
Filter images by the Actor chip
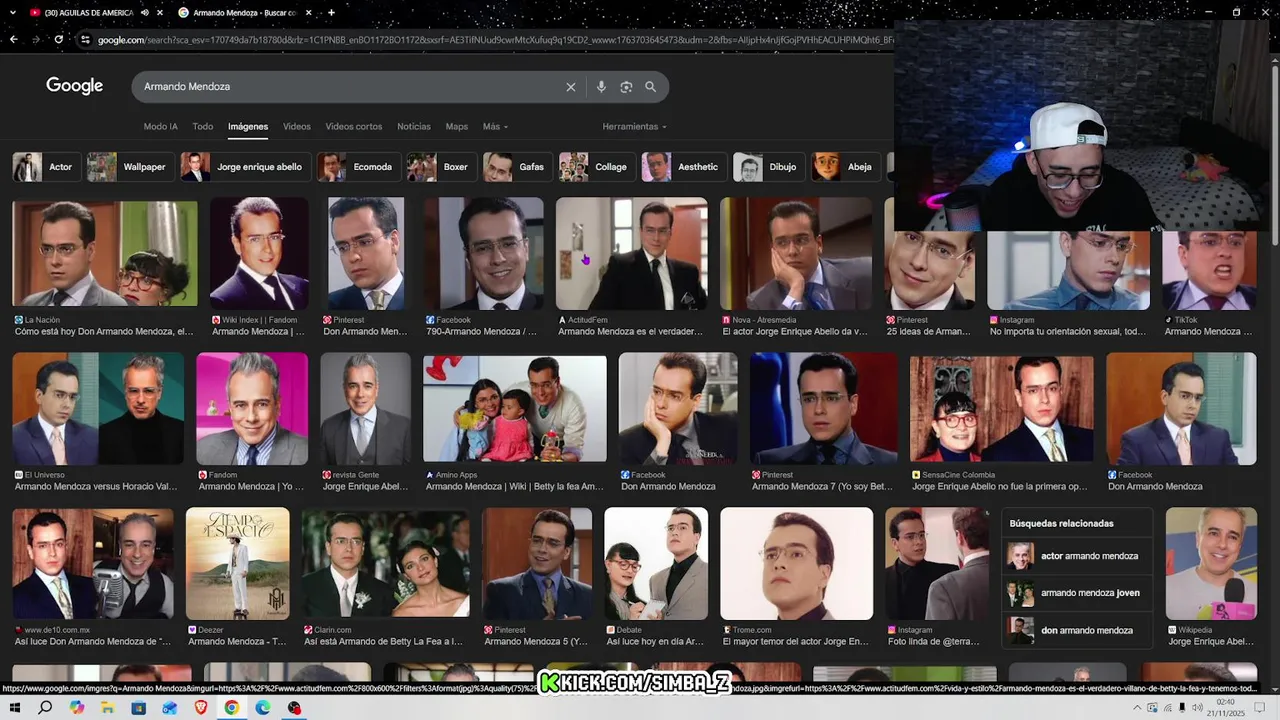(x=46, y=167)
